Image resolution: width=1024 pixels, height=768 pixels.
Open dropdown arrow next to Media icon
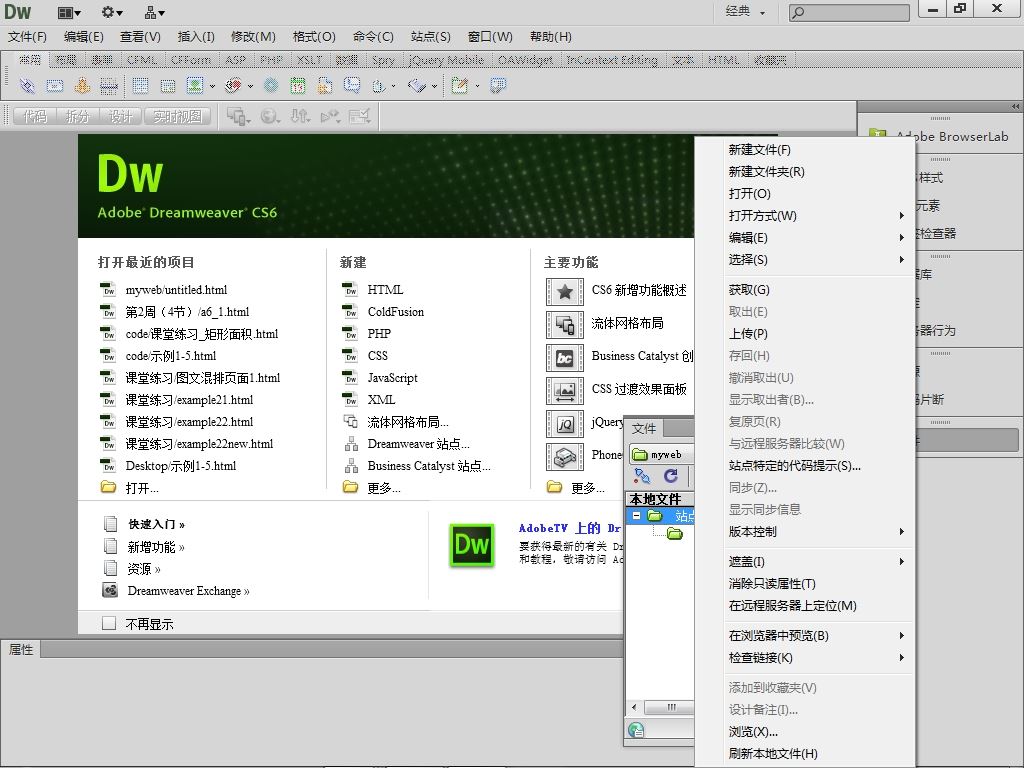(250, 86)
